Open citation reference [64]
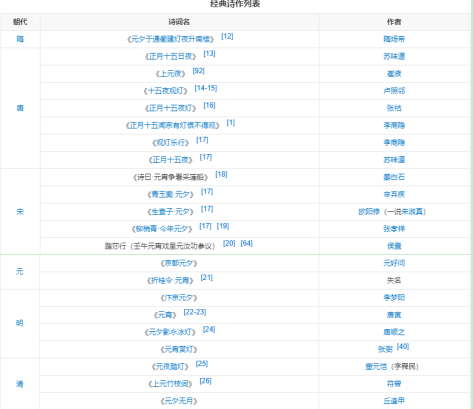Image resolution: width=473 pixels, height=409 pixels. (247, 243)
